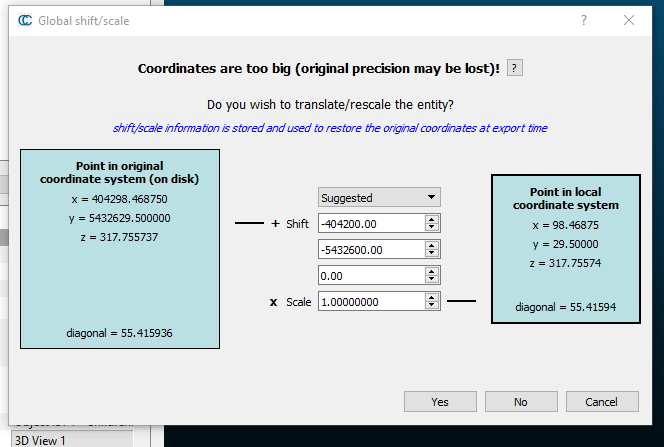
Task: Decrease X shift using down arrow
Action: coord(432,229)
